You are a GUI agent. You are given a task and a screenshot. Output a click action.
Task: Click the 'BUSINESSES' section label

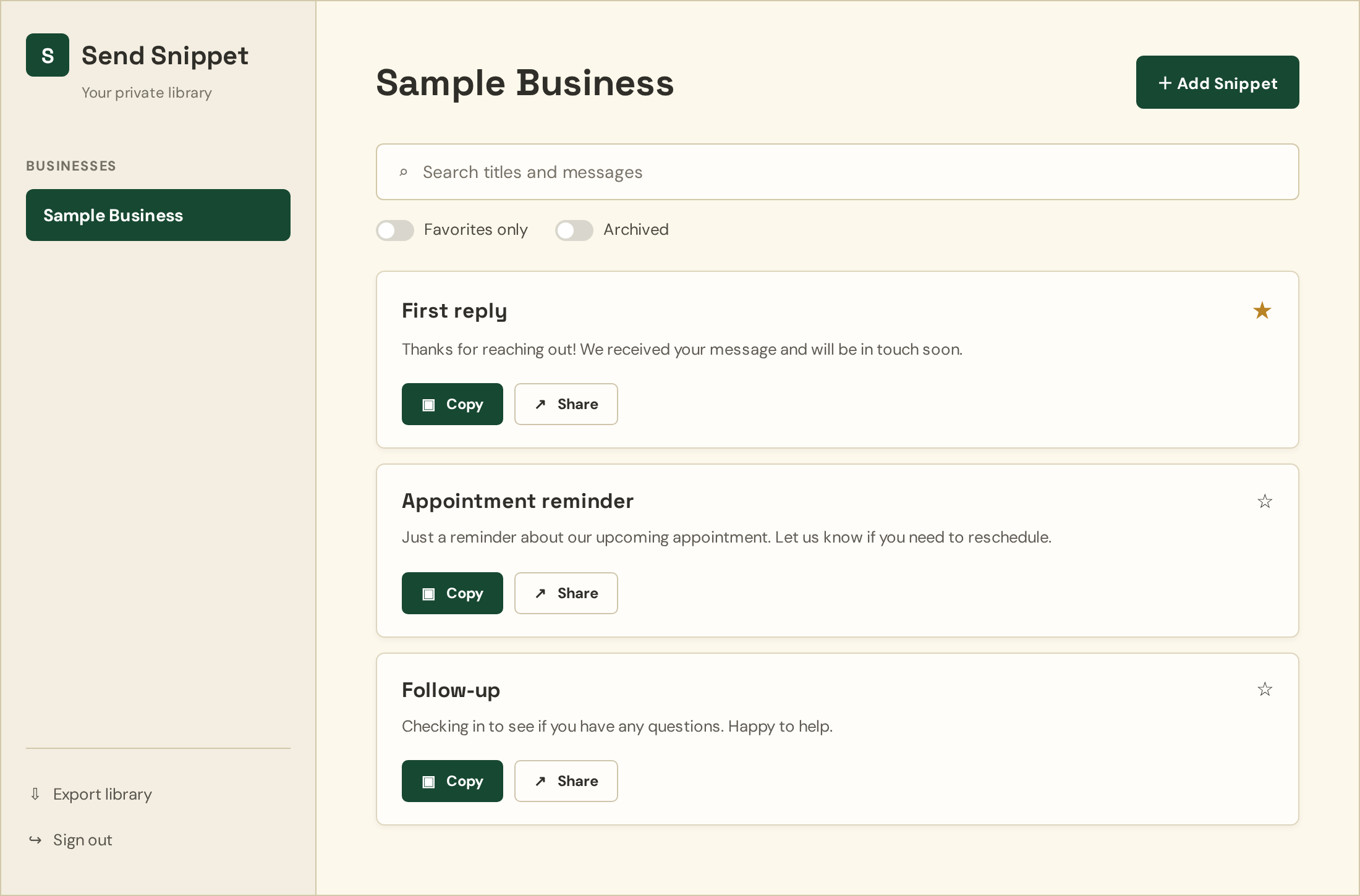71,166
